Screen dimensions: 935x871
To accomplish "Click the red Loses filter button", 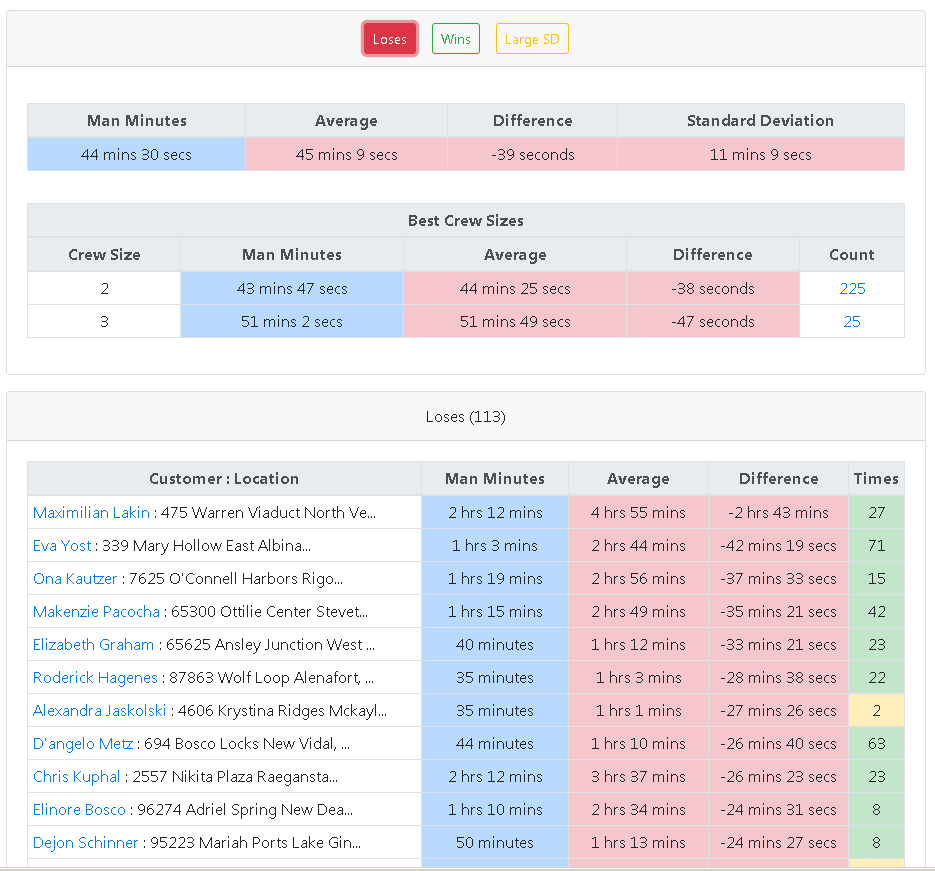I will (389, 39).
